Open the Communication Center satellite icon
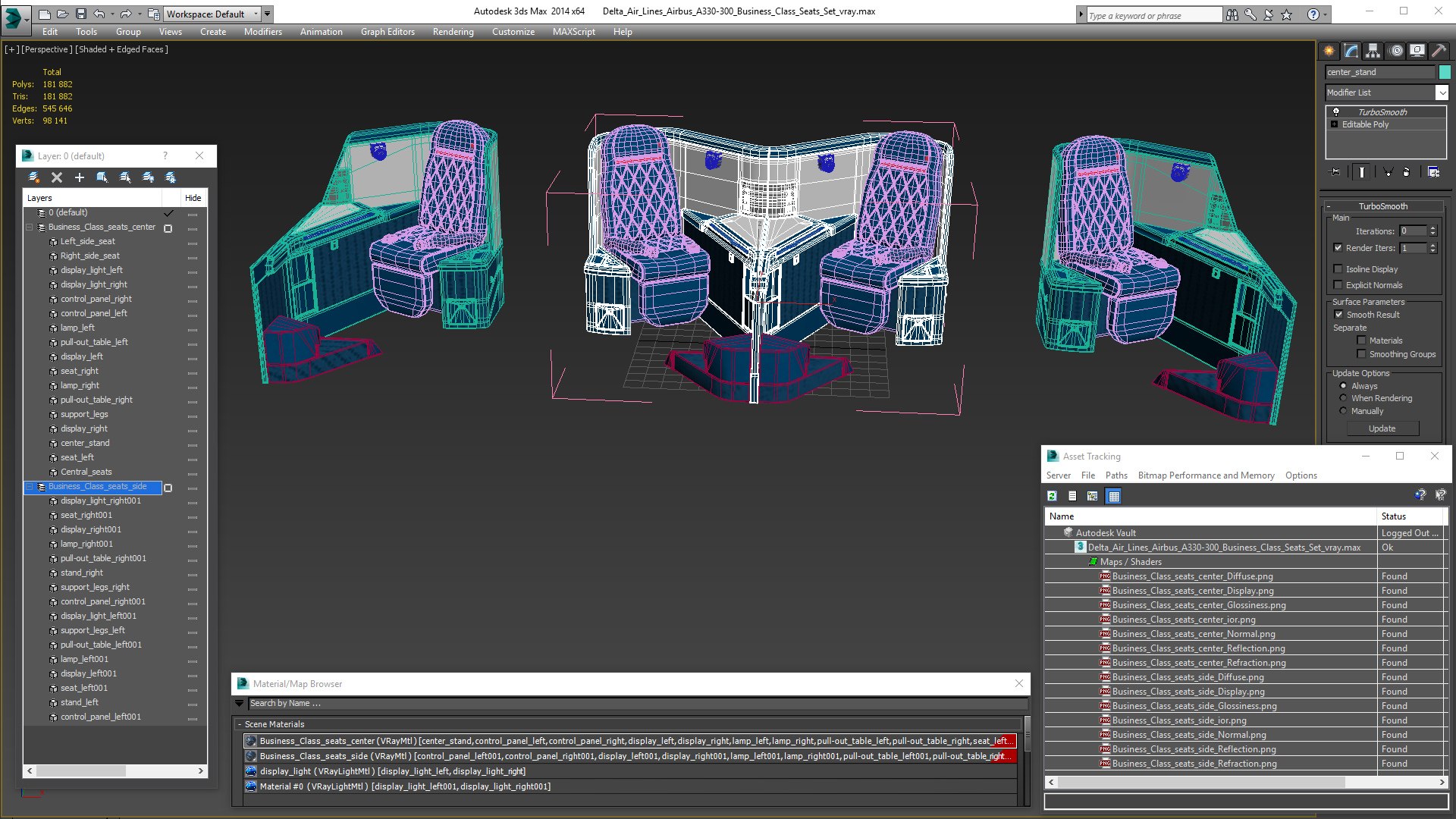Screen dimensions: 1456x819 coord(1269,14)
